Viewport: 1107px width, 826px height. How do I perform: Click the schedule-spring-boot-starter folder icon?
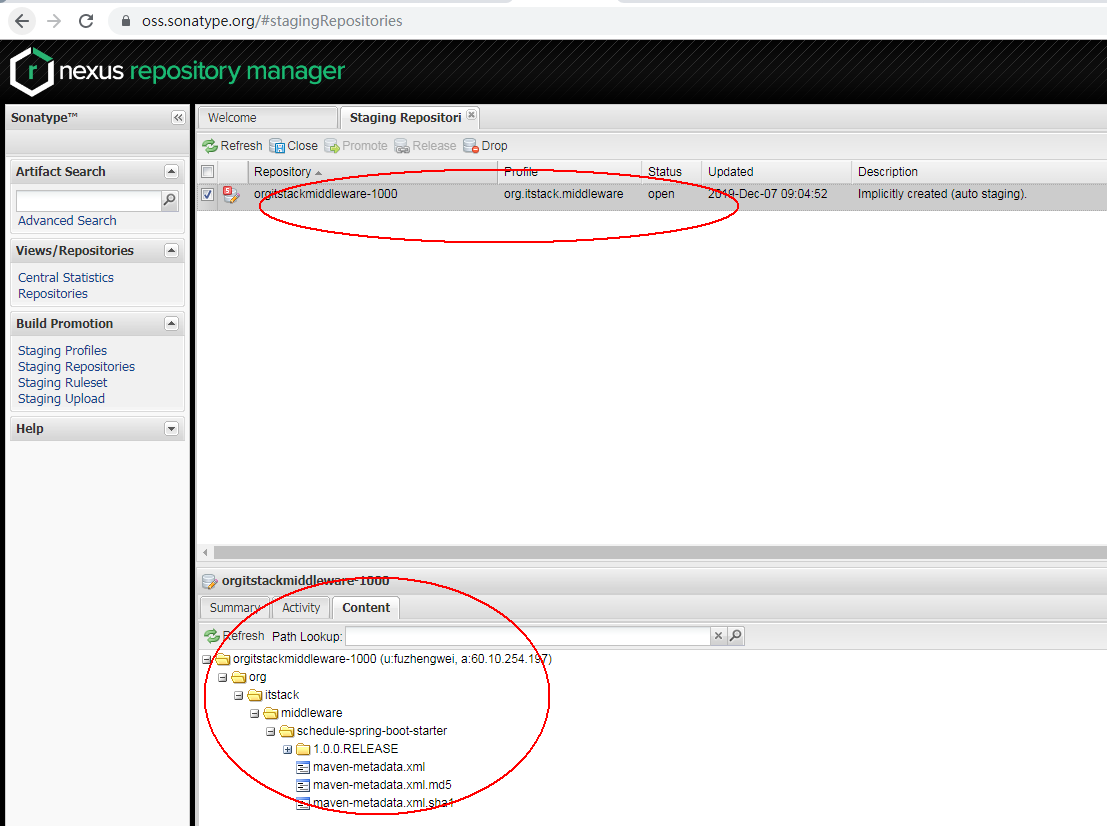click(287, 731)
